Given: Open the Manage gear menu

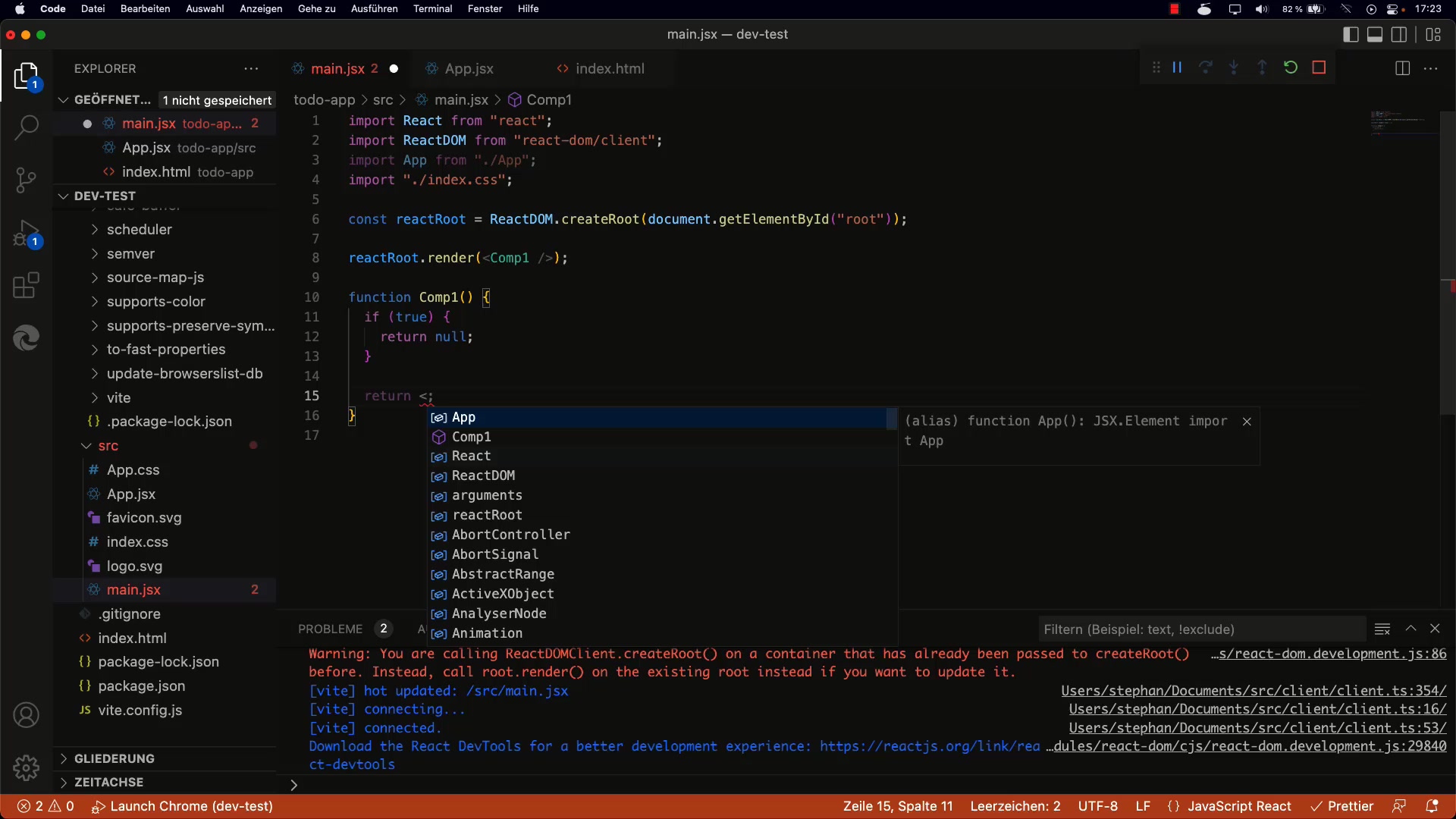Looking at the screenshot, I should click(27, 767).
